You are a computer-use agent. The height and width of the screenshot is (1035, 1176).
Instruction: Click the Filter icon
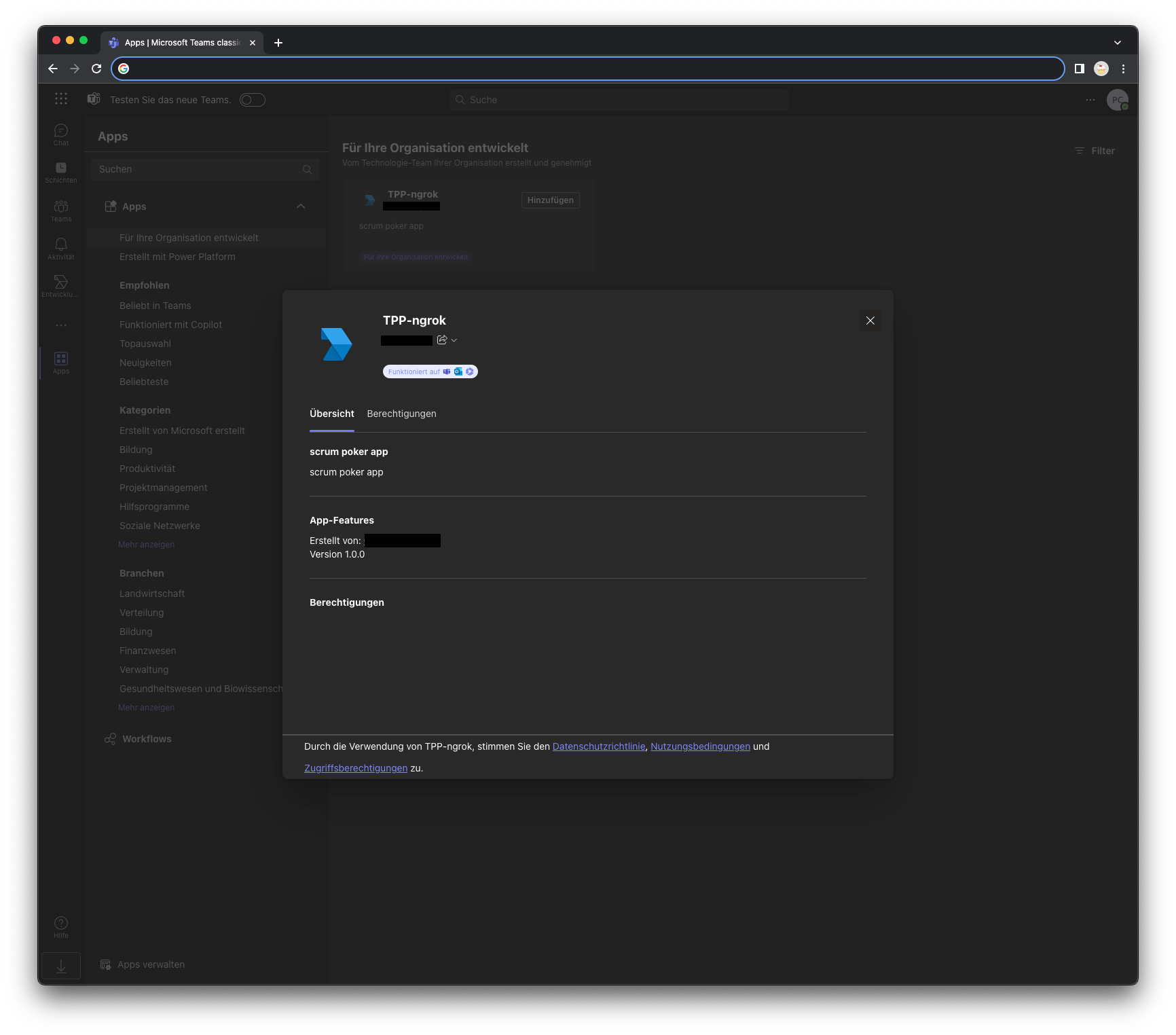point(1080,151)
